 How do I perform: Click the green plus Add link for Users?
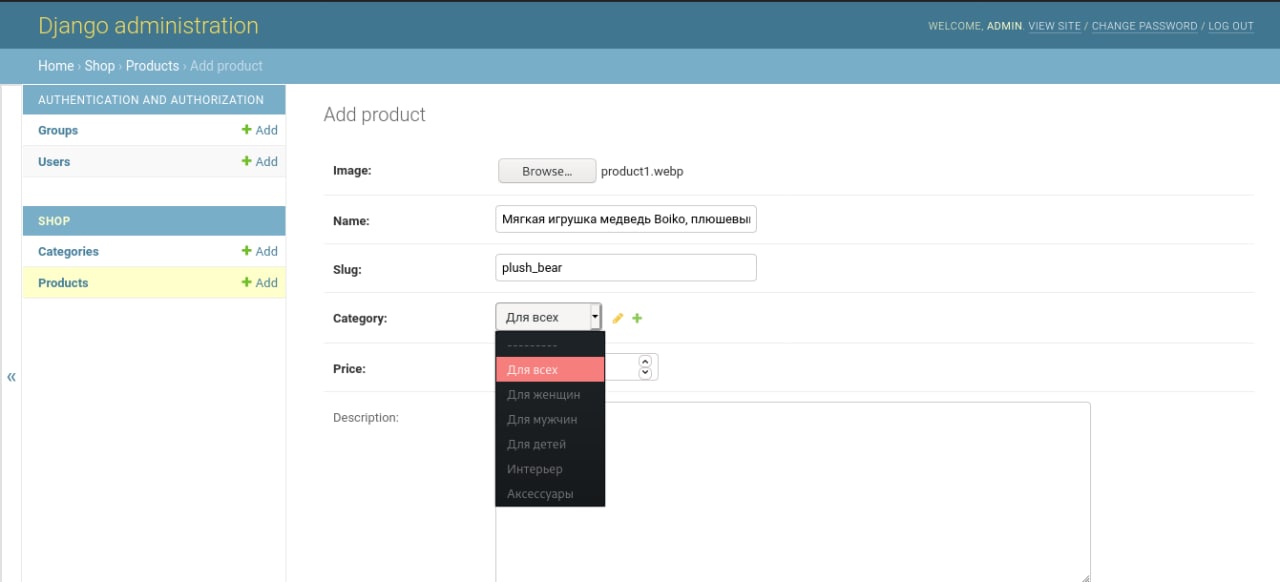260,161
